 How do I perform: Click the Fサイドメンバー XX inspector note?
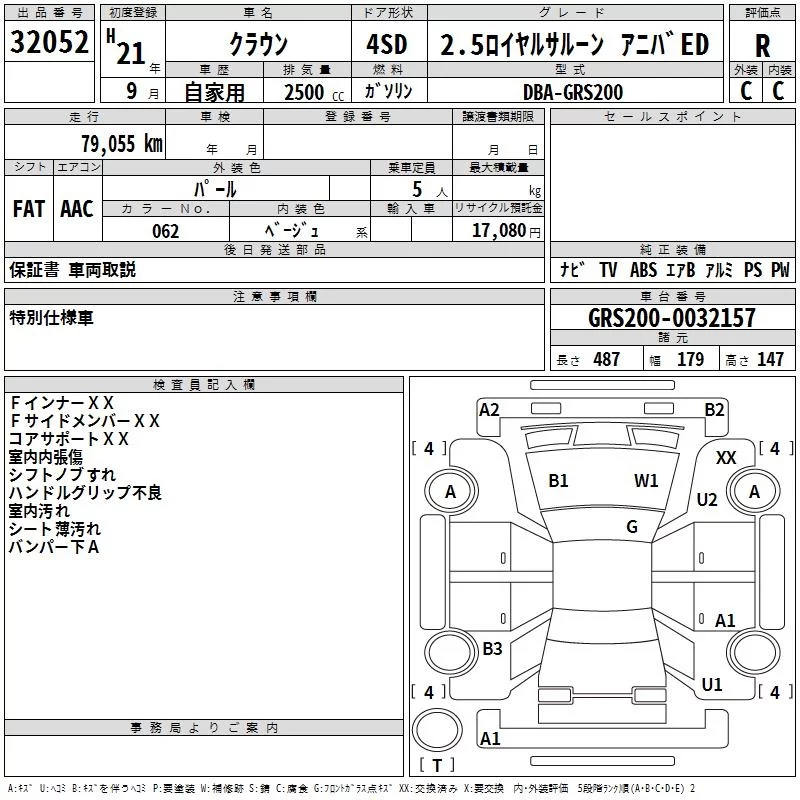pos(84,421)
